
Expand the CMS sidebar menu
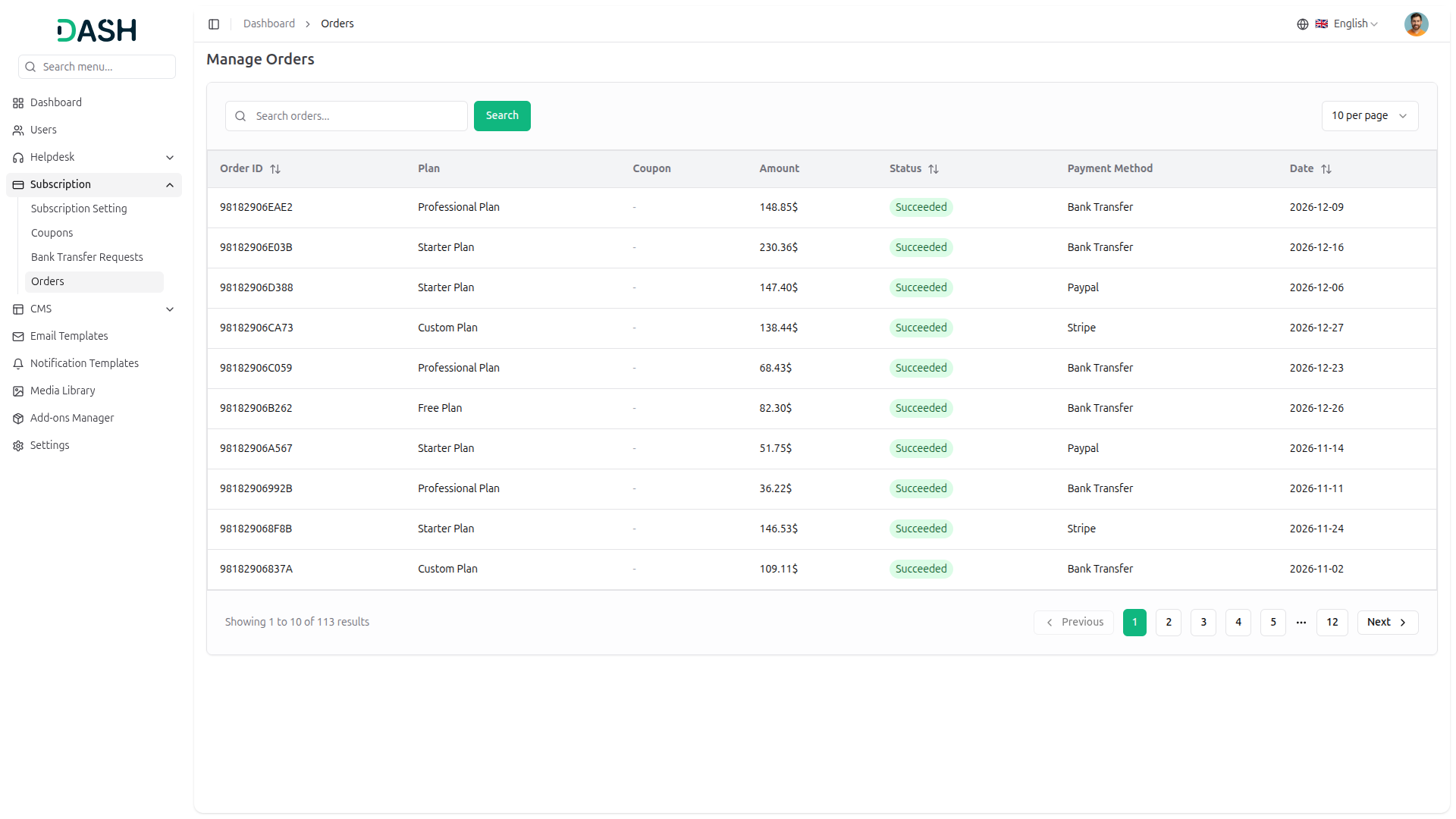pyautogui.click(x=170, y=309)
